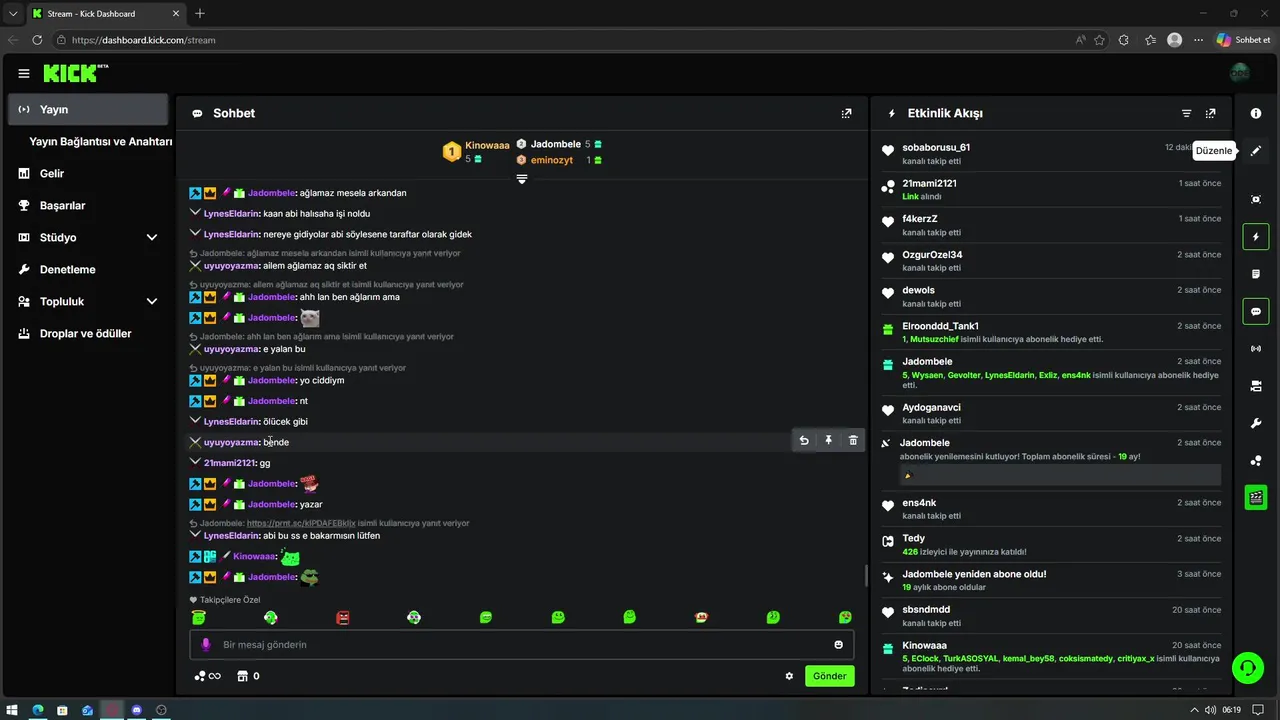Open the Copilot Sohbet et button

point(1243,40)
